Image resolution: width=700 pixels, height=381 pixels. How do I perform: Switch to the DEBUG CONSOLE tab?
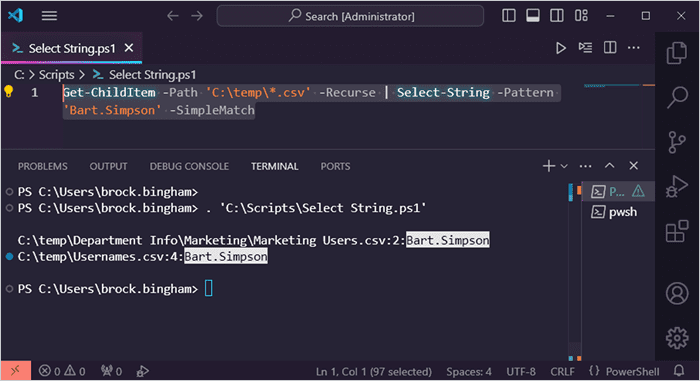(x=189, y=166)
